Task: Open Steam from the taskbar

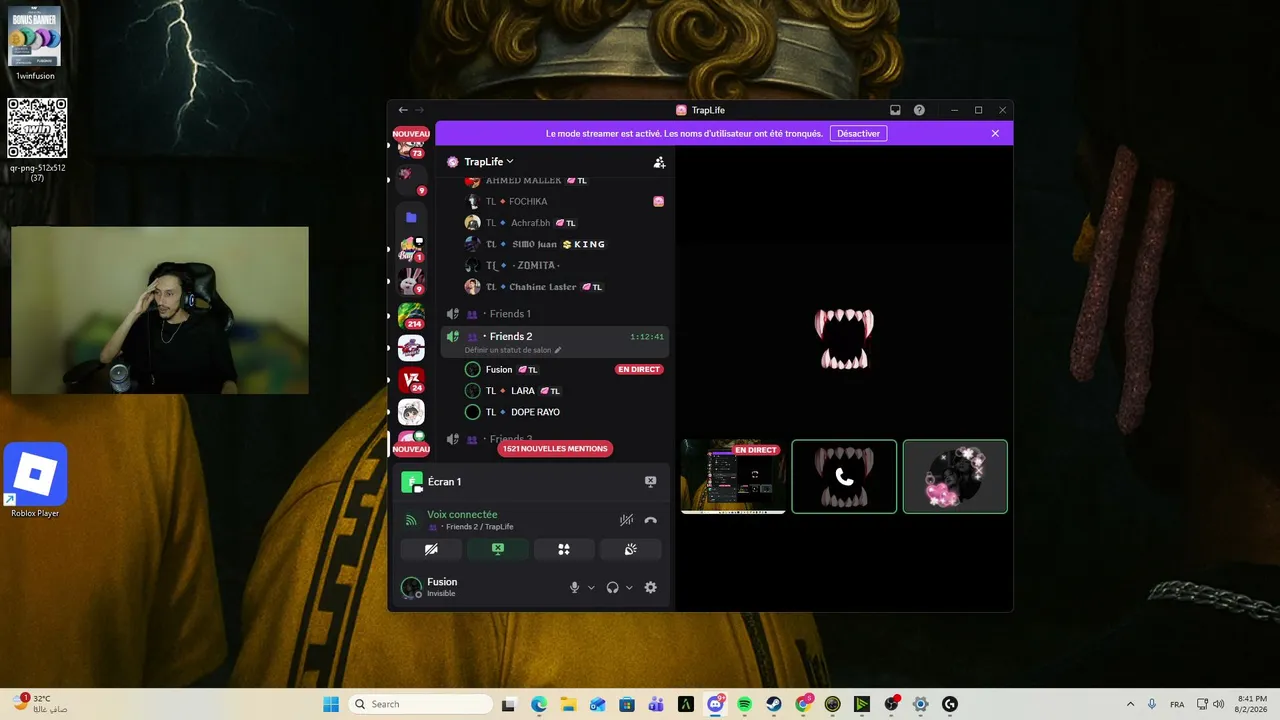Action: (774, 704)
